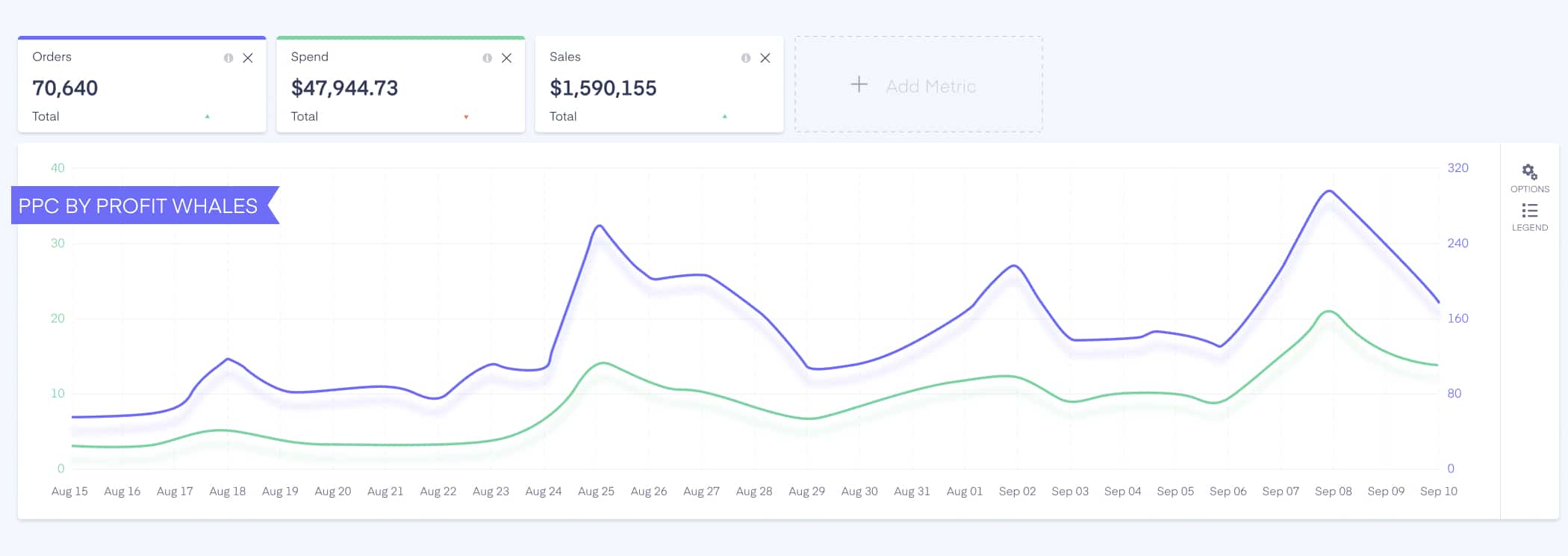Click the Aug 25 date label on axis

point(596,491)
